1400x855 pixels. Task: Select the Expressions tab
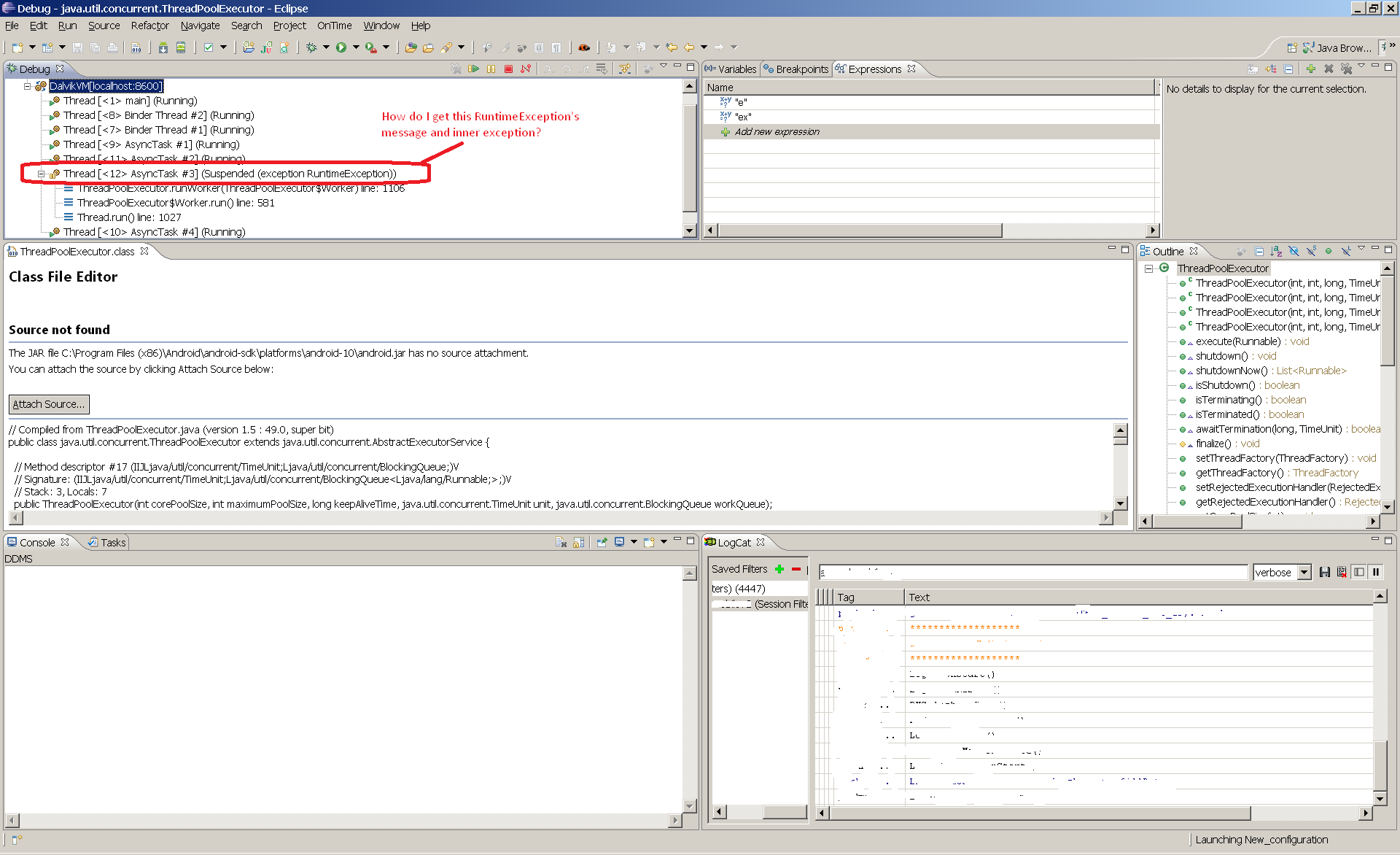[878, 68]
